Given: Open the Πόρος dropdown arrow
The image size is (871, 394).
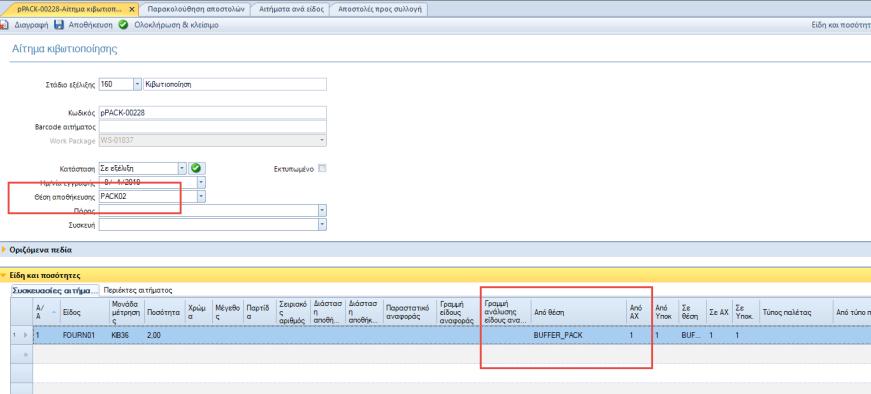Looking at the screenshot, I should pyautogui.click(x=322, y=210).
